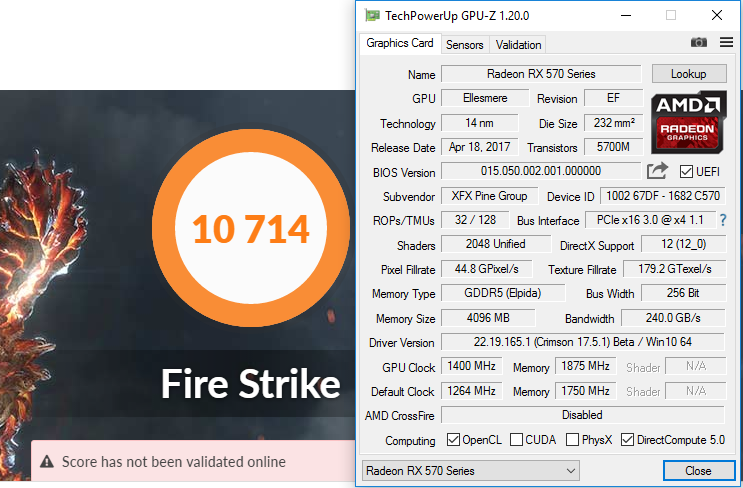The height and width of the screenshot is (488, 743).
Task: Toggle the DirectCompute 5.0 checkbox
Action: click(627, 440)
